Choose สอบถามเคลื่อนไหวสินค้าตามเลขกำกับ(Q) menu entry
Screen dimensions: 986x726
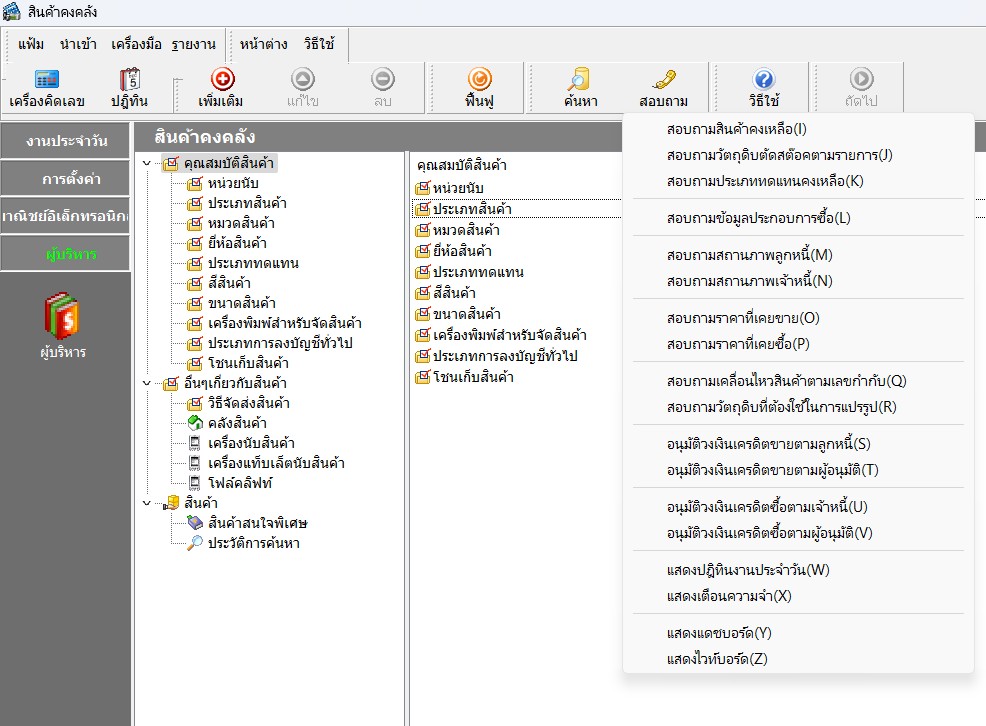(x=798, y=381)
